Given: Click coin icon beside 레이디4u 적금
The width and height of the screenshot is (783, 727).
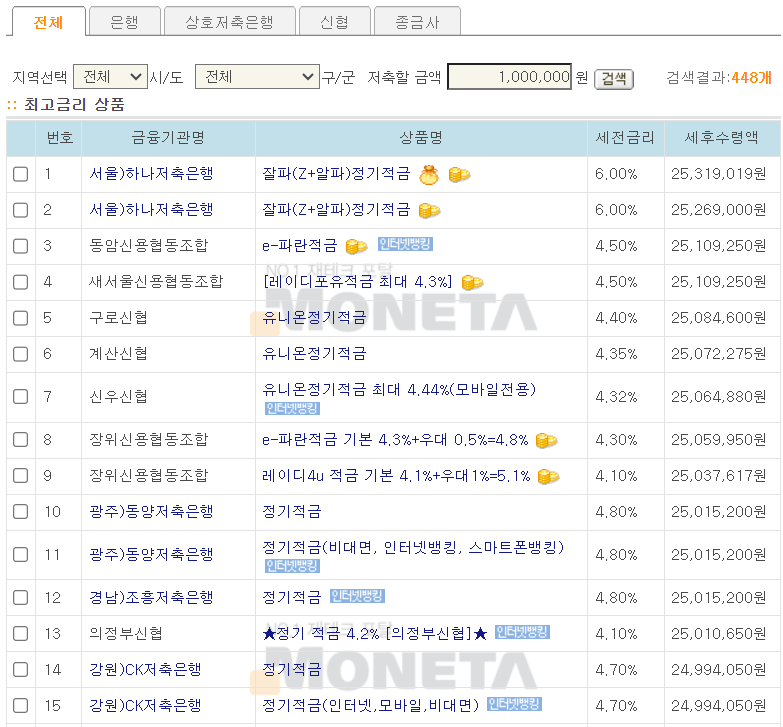Looking at the screenshot, I should (x=548, y=477).
